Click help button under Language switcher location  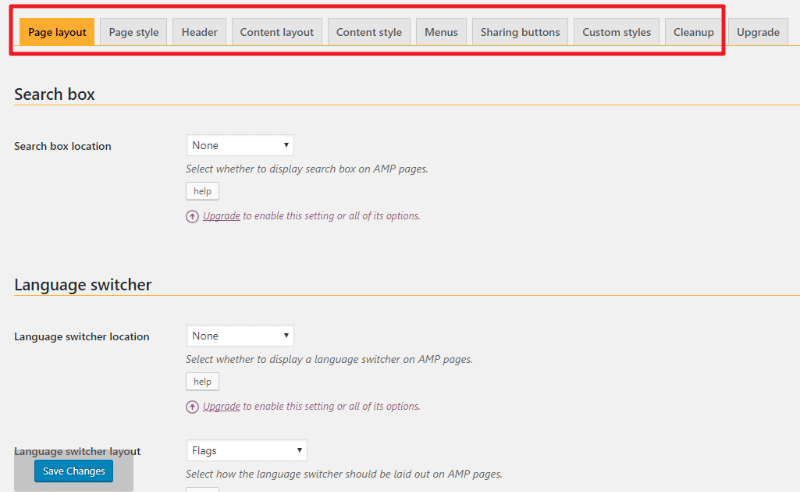[x=203, y=382]
